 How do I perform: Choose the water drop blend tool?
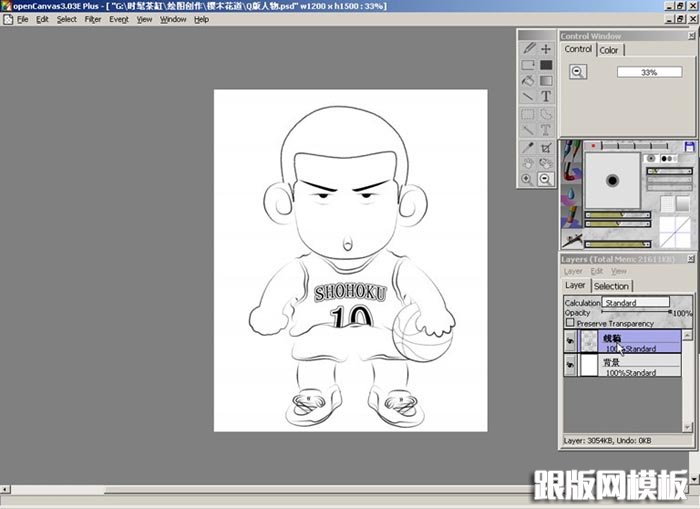point(571,194)
